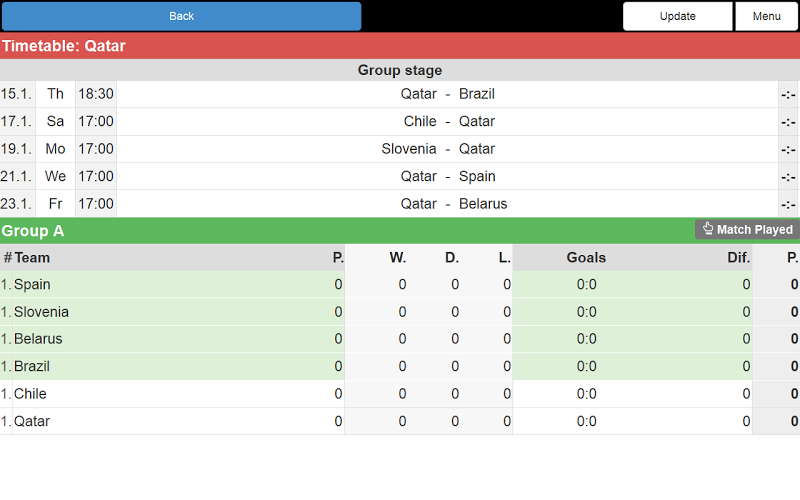Open the Menu button
Screen dimensions: 800x500
click(x=766, y=16)
